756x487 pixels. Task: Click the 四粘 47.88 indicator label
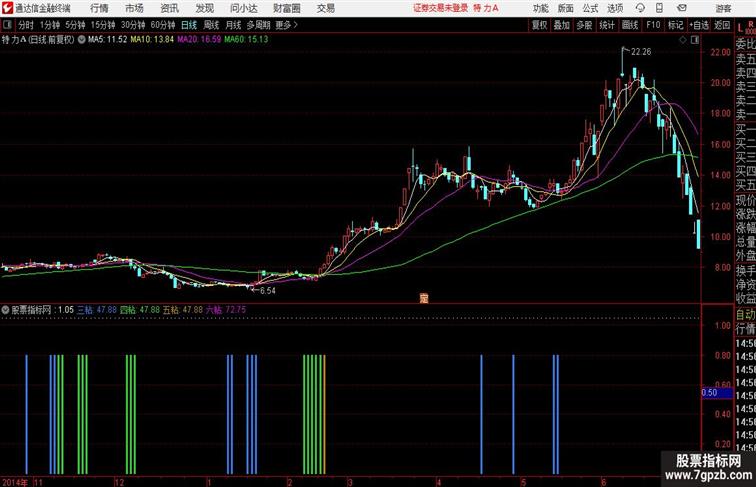click(140, 310)
